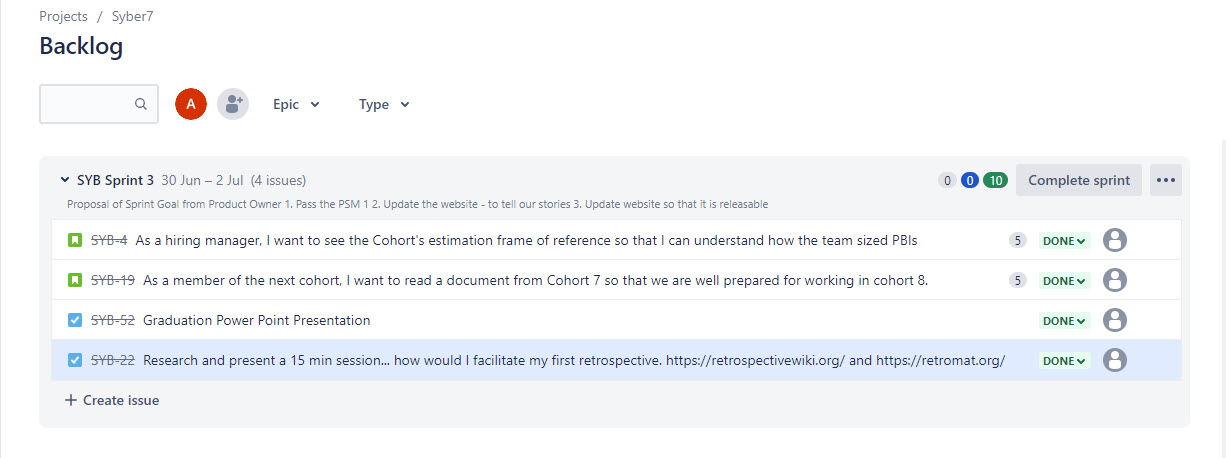Viewport: 1226px width, 458px height.
Task: Click the blue task checkbox icon for SYB-22
Action: point(75,360)
